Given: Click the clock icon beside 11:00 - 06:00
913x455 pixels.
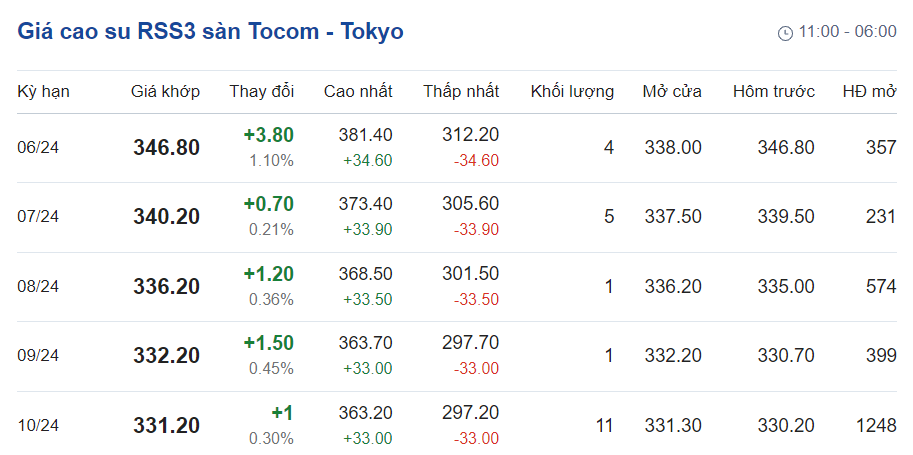Looking at the screenshot, I should point(785,33).
